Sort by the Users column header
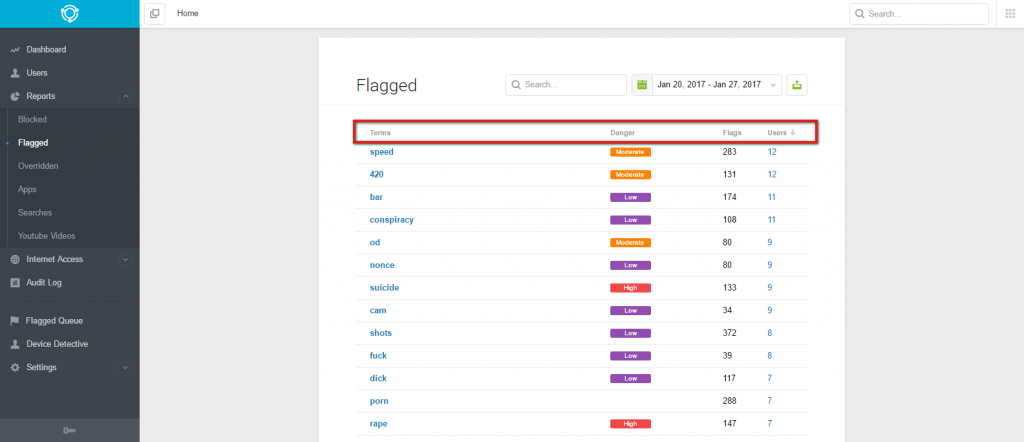Viewport: 1024px width, 442px height. [777, 133]
